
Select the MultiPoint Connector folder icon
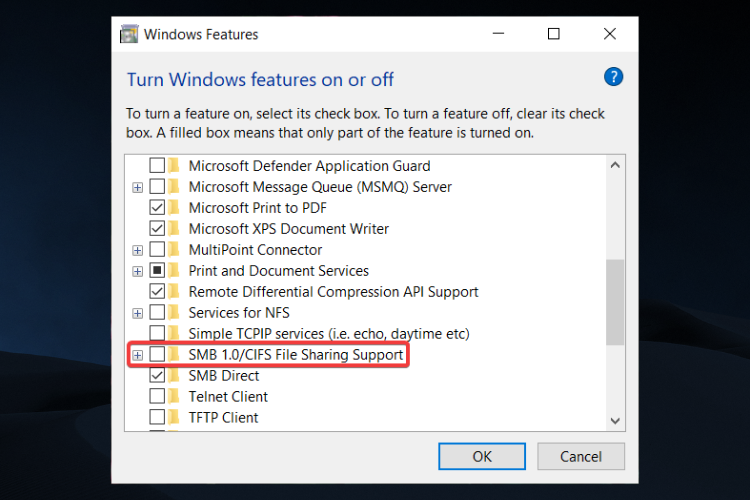(174, 250)
